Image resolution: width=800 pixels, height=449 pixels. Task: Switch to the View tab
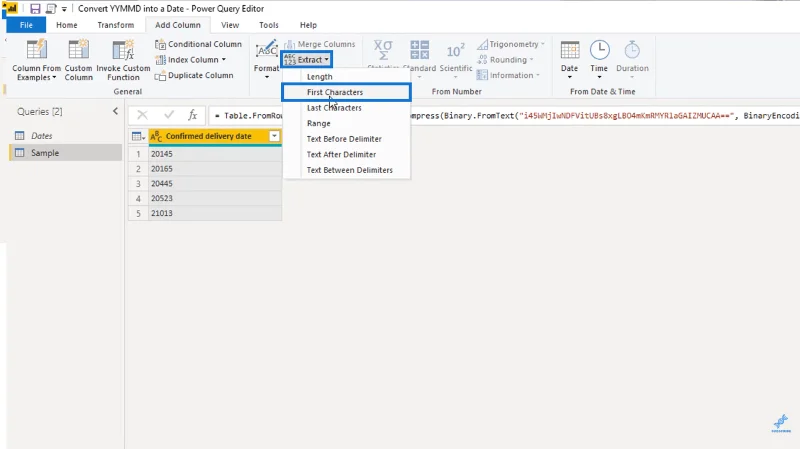pos(230,25)
